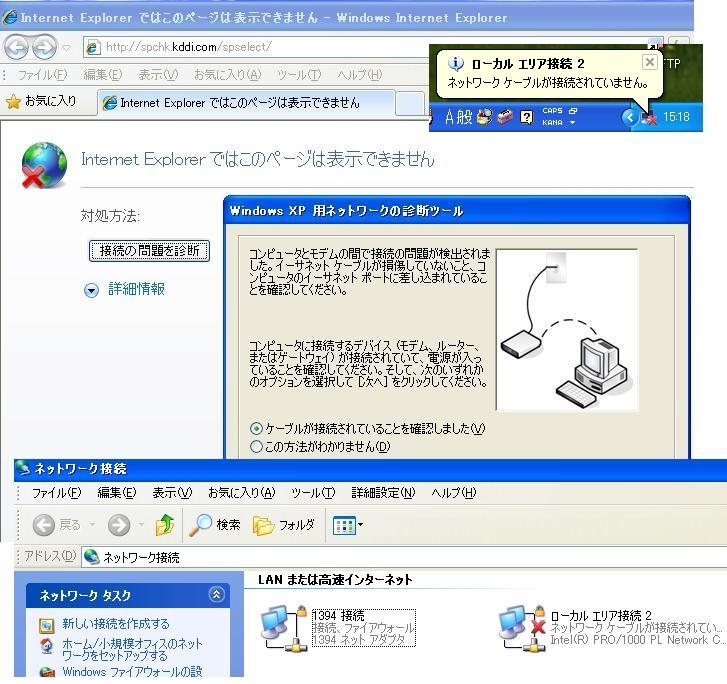727x684 pixels.
Task: Open 編集(E) menu in Internet Explorer
Action: coord(102,75)
